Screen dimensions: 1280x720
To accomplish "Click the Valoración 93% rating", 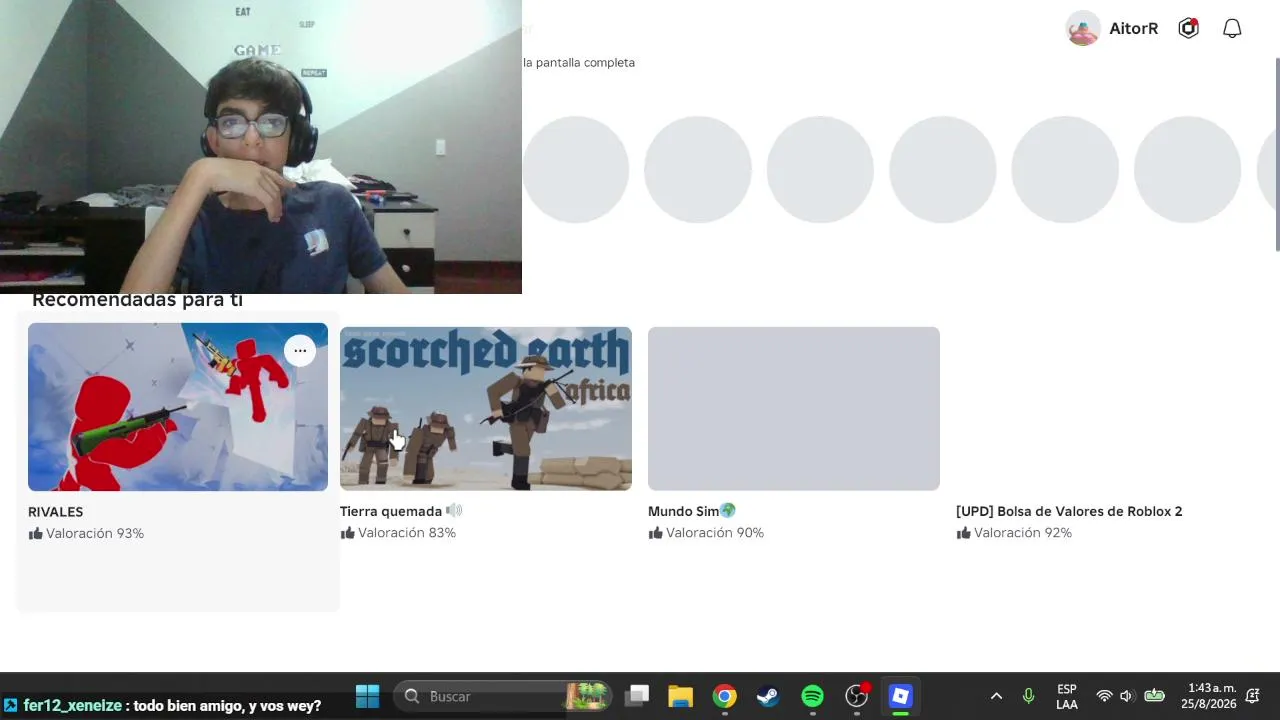I will [x=86, y=534].
